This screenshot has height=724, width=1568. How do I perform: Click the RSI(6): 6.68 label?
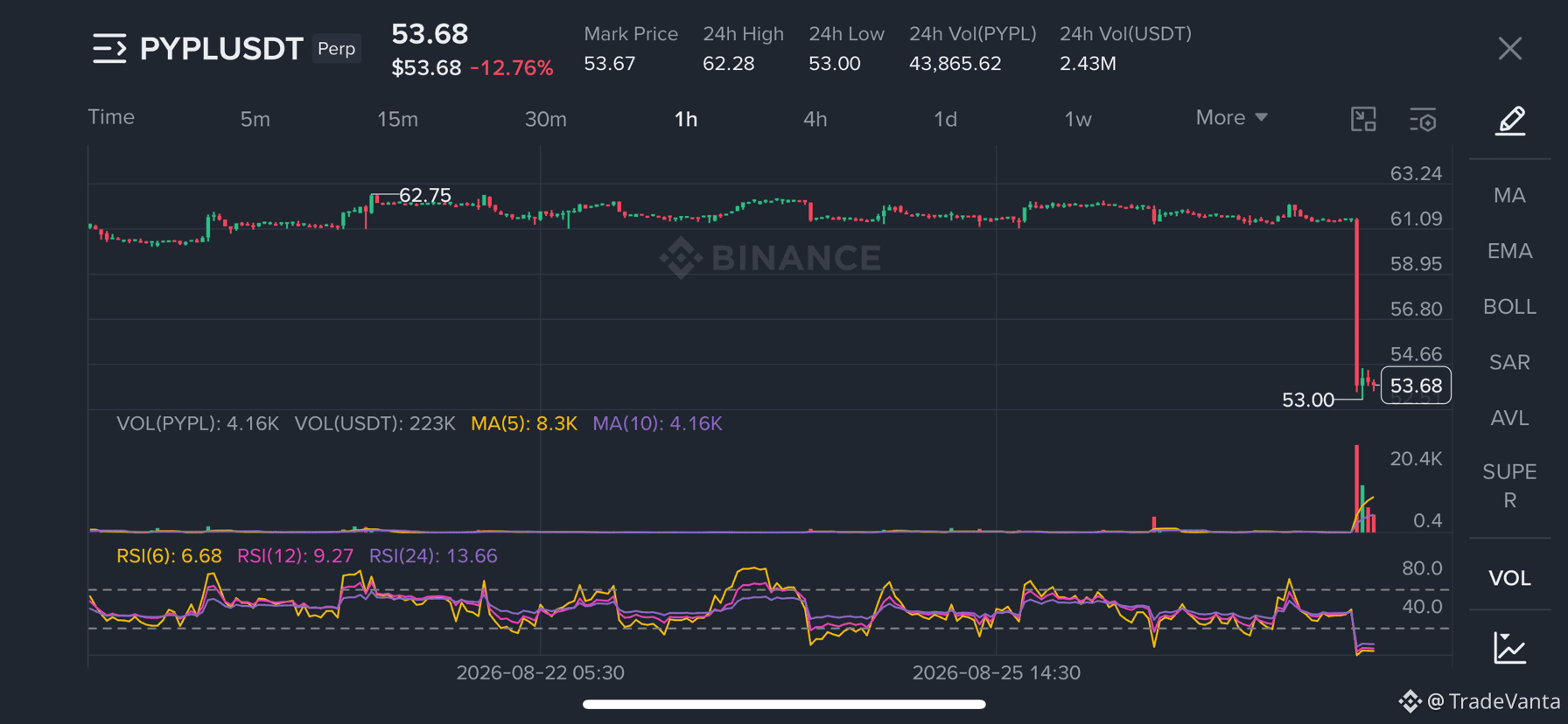point(169,556)
